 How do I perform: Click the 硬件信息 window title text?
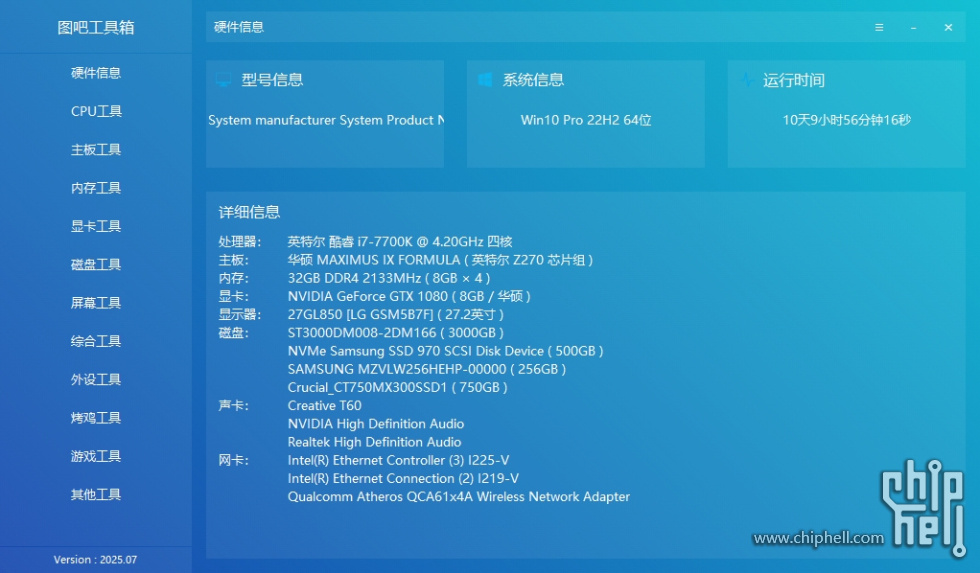coord(239,27)
